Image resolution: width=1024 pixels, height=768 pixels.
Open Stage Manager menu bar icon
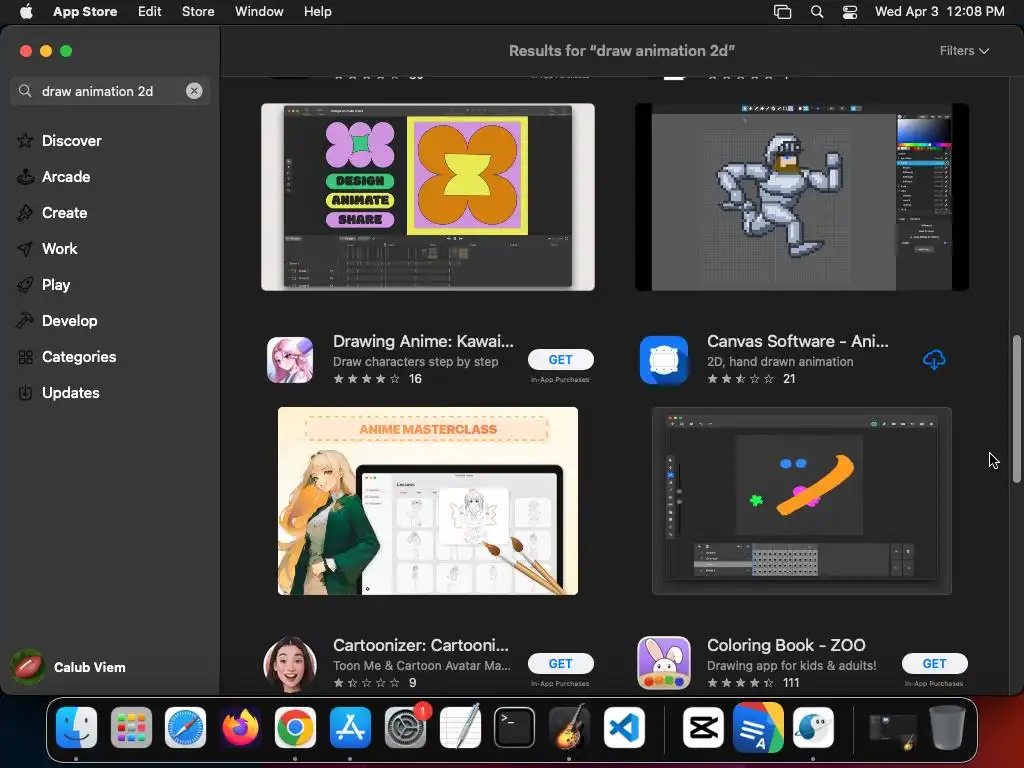pos(782,12)
